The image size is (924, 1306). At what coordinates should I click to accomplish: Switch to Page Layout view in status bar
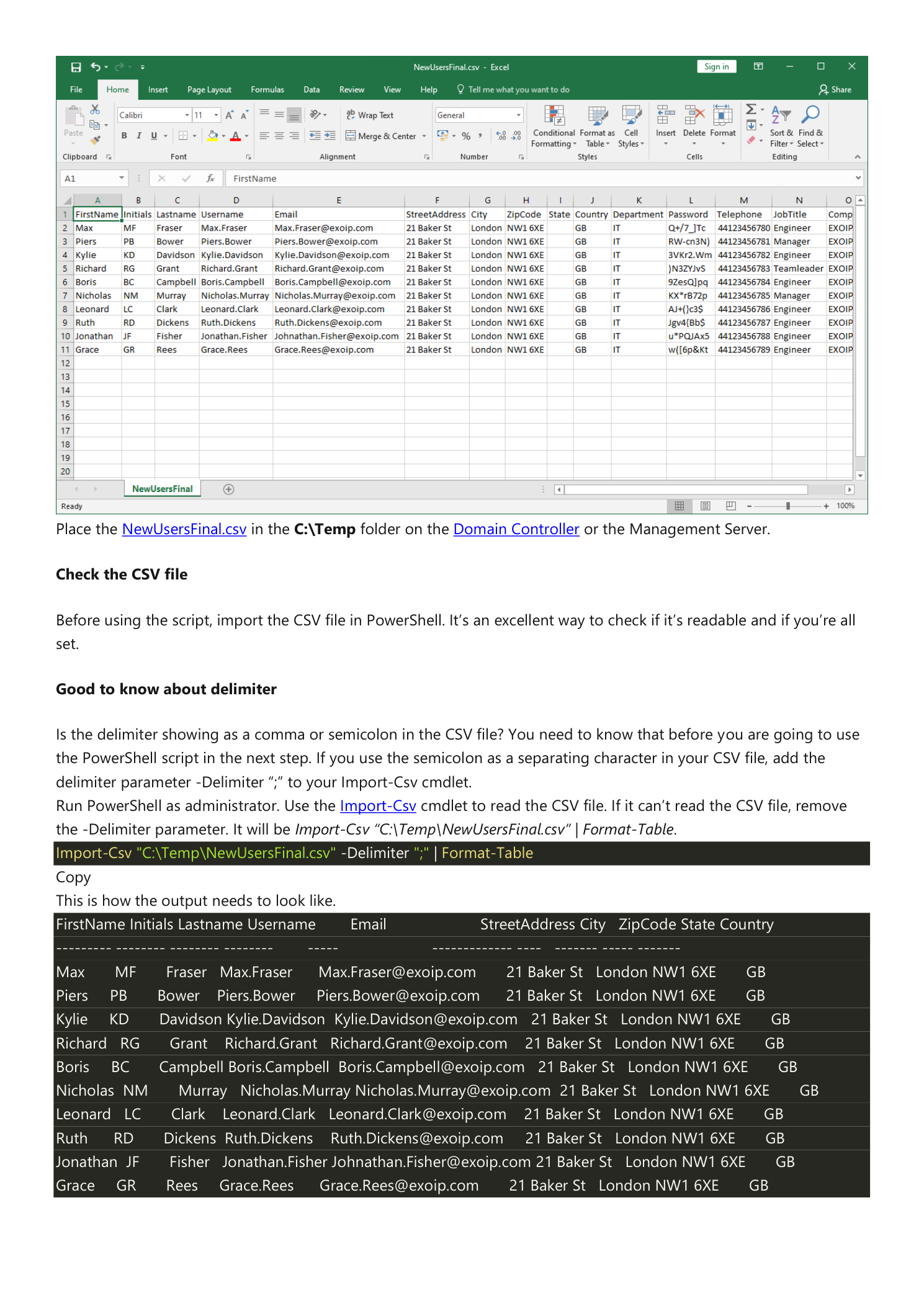point(705,506)
